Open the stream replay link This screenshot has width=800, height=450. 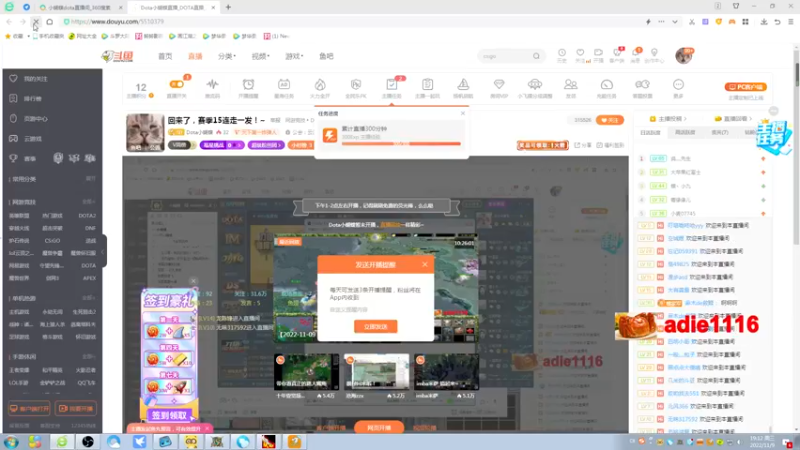coord(732,118)
